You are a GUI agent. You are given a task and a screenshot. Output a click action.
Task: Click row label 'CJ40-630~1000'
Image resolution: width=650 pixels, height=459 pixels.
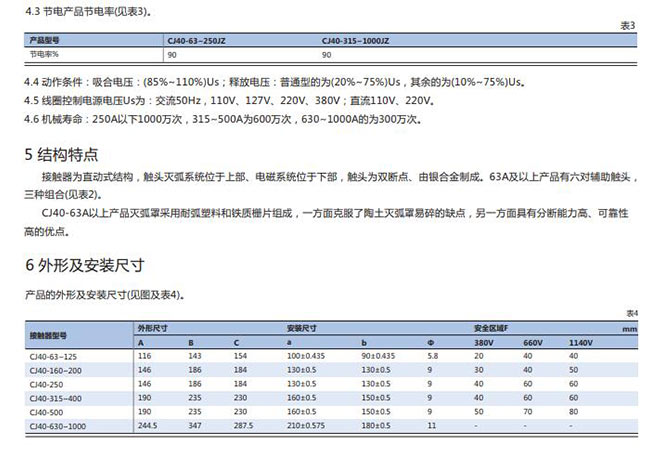click(58, 426)
